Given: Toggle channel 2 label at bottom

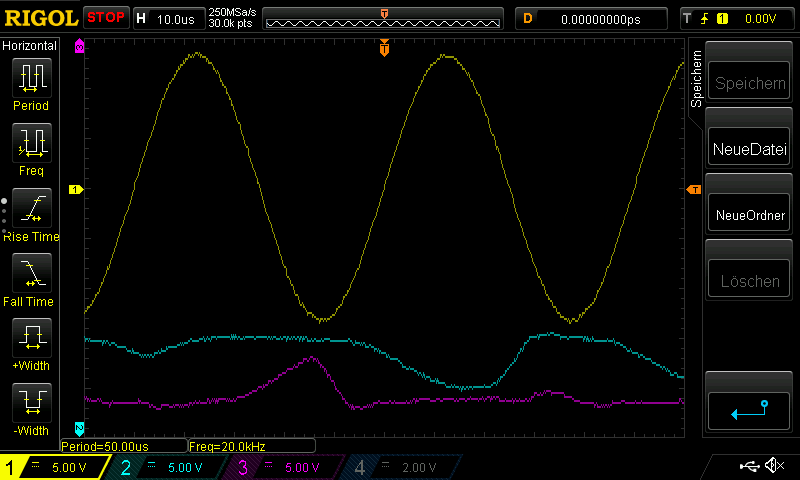Looking at the screenshot, I should coord(126,467).
